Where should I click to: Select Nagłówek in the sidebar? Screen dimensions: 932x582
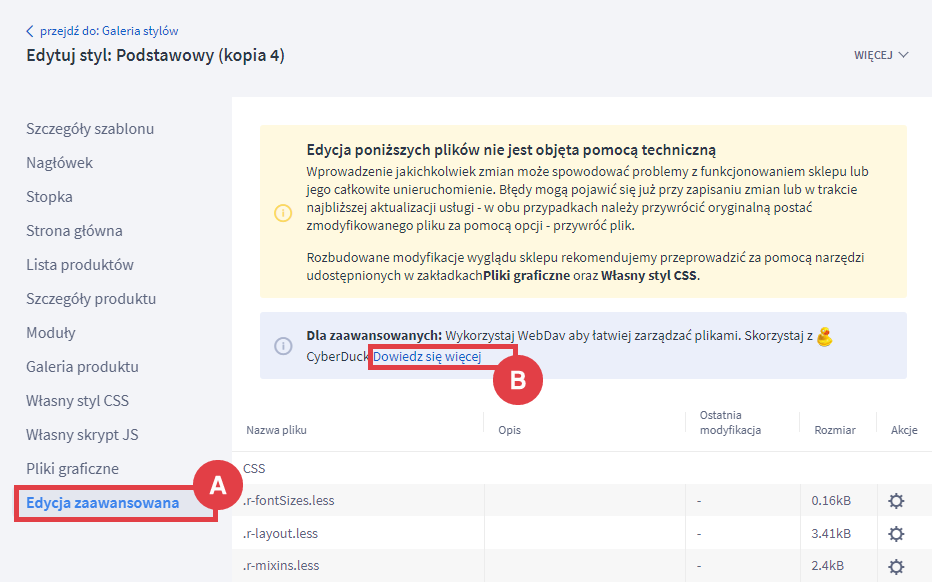point(59,163)
